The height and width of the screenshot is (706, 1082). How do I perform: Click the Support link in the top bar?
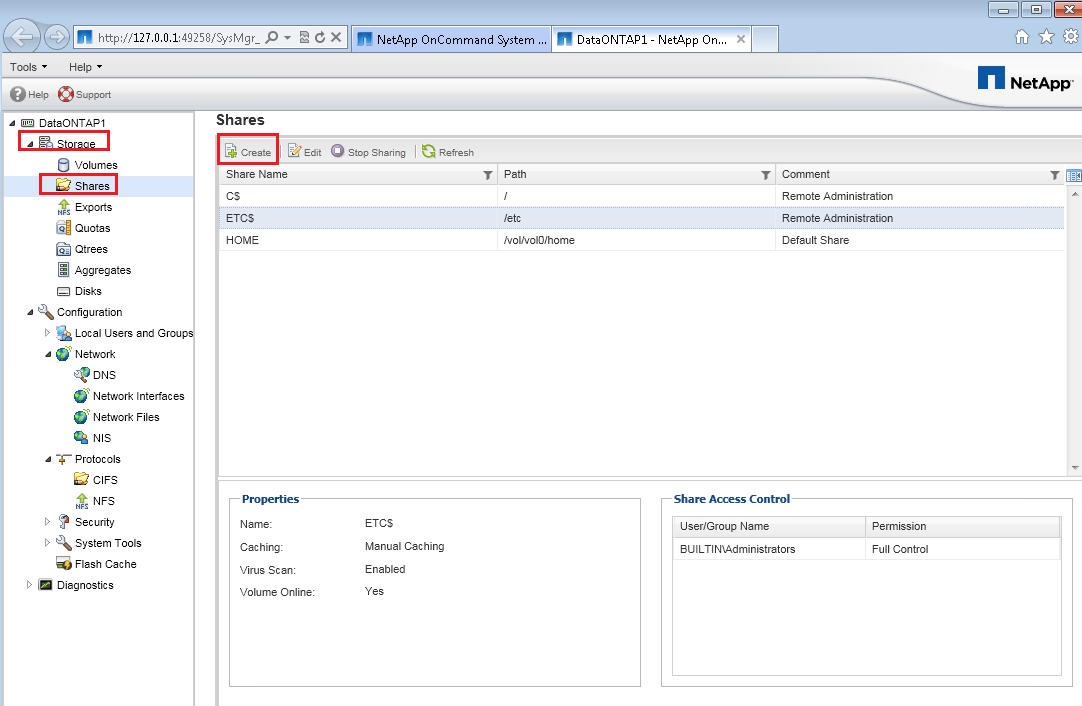pos(84,94)
